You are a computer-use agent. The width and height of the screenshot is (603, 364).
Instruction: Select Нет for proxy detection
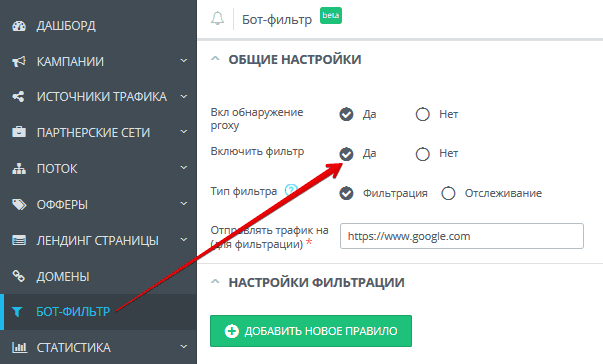[423, 114]
